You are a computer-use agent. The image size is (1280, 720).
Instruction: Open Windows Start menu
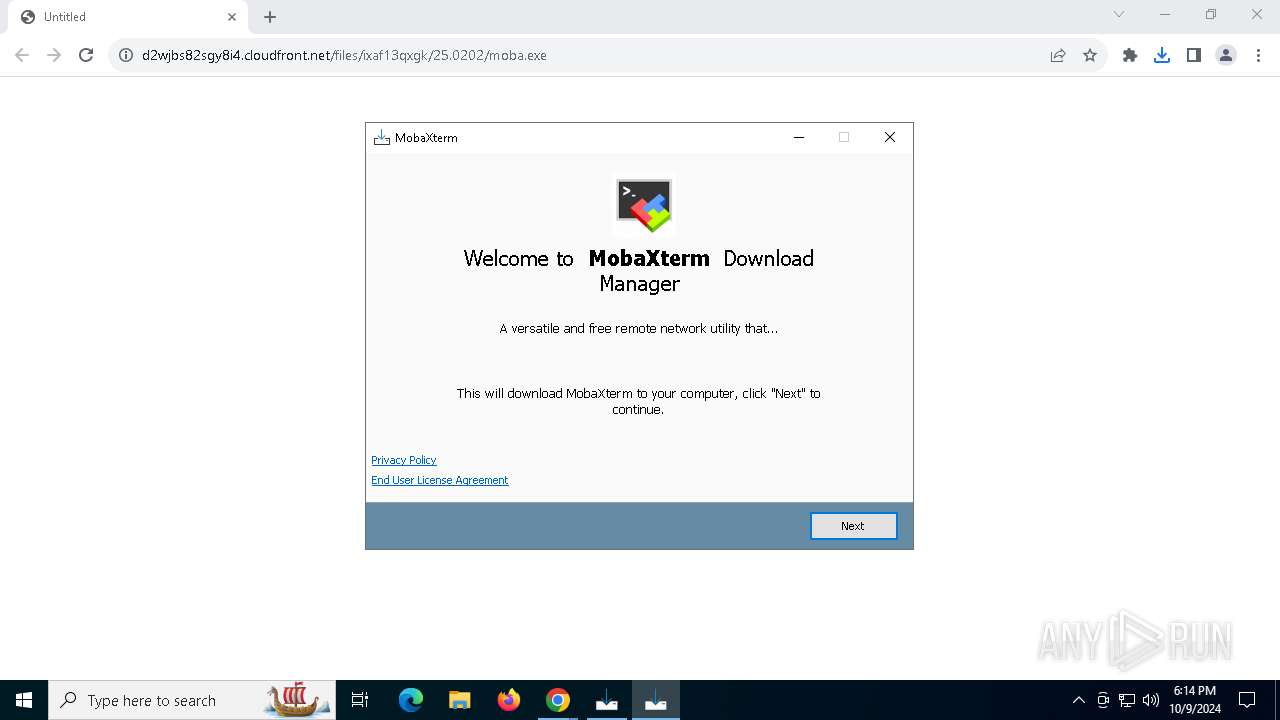pos(24,700)
